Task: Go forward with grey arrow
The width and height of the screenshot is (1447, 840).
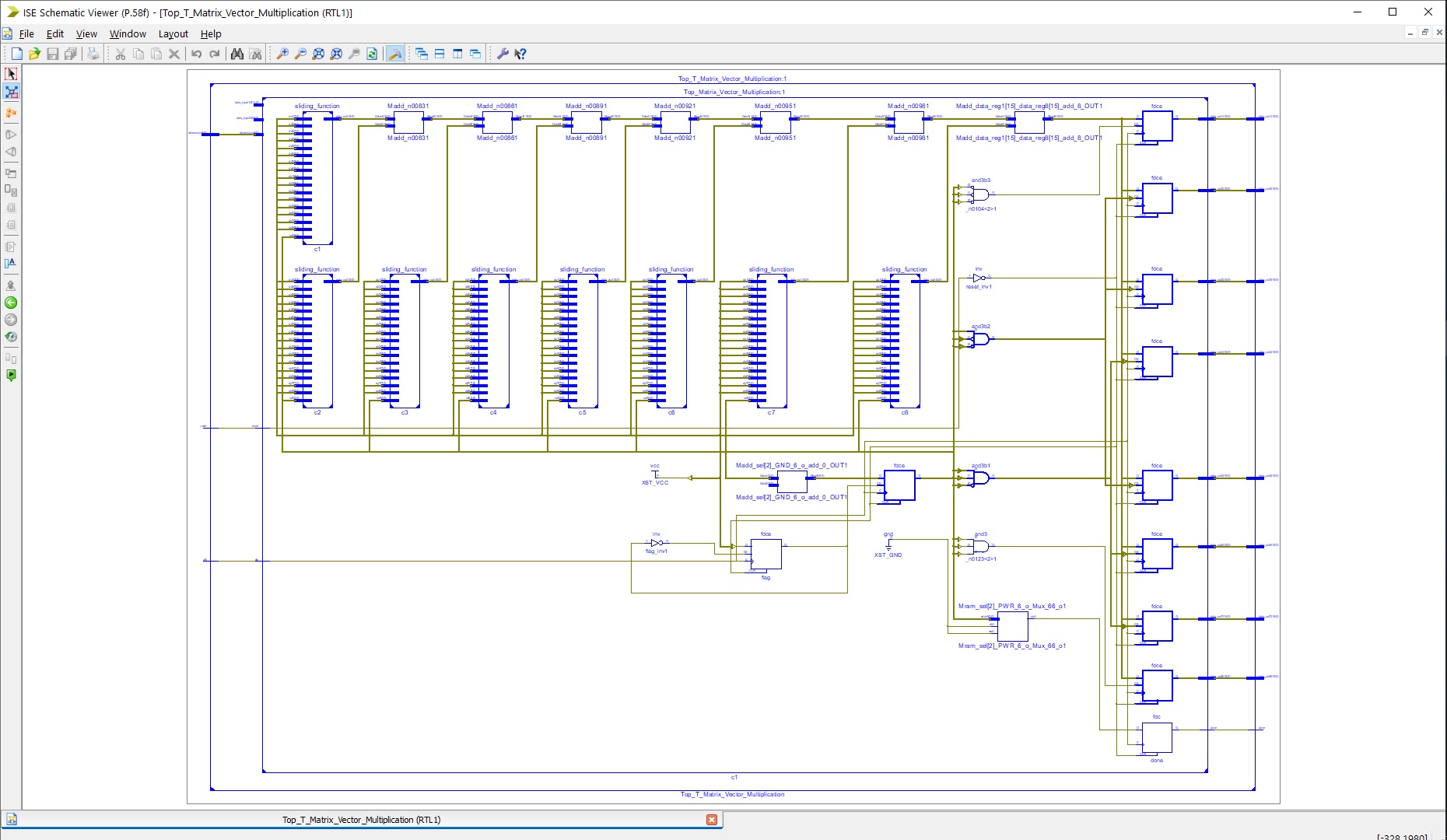Action: coord(11,320)
